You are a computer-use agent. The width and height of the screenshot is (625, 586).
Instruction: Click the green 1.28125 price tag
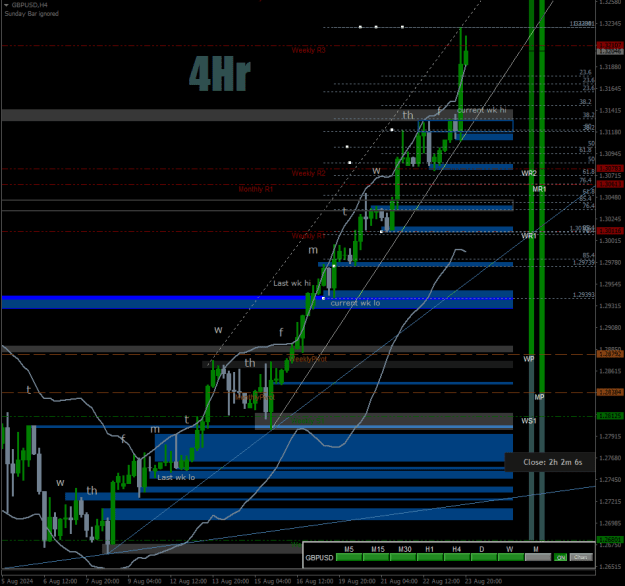[x=610, y=416]
